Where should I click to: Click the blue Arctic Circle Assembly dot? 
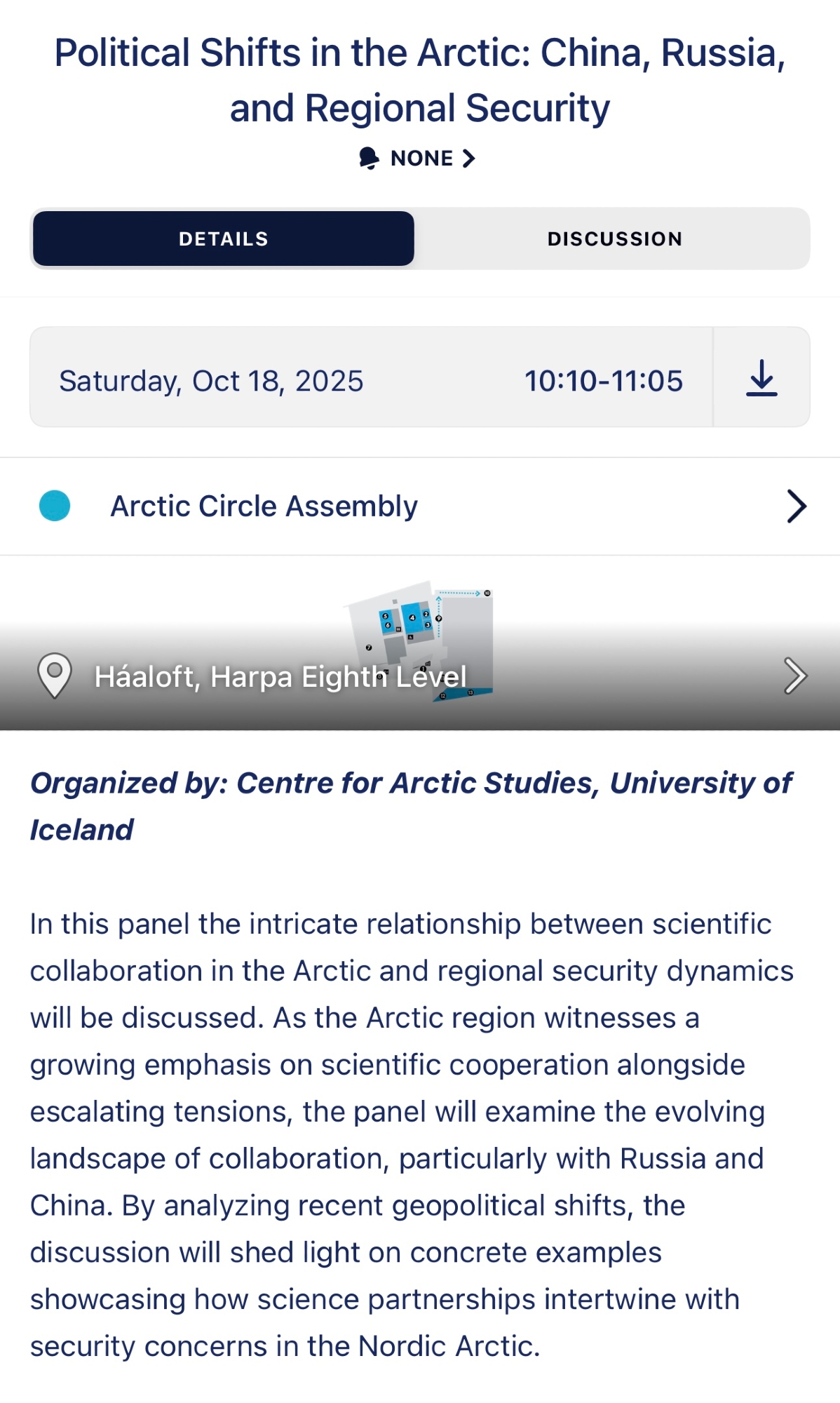(x=55, y=506)
